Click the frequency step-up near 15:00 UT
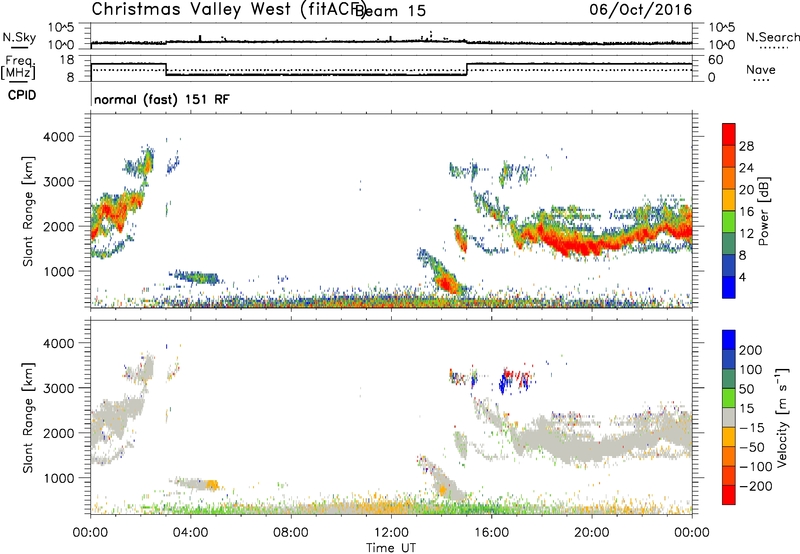Image resolution: width=800 pixels, height=554 pixels. tap(466, 69)
